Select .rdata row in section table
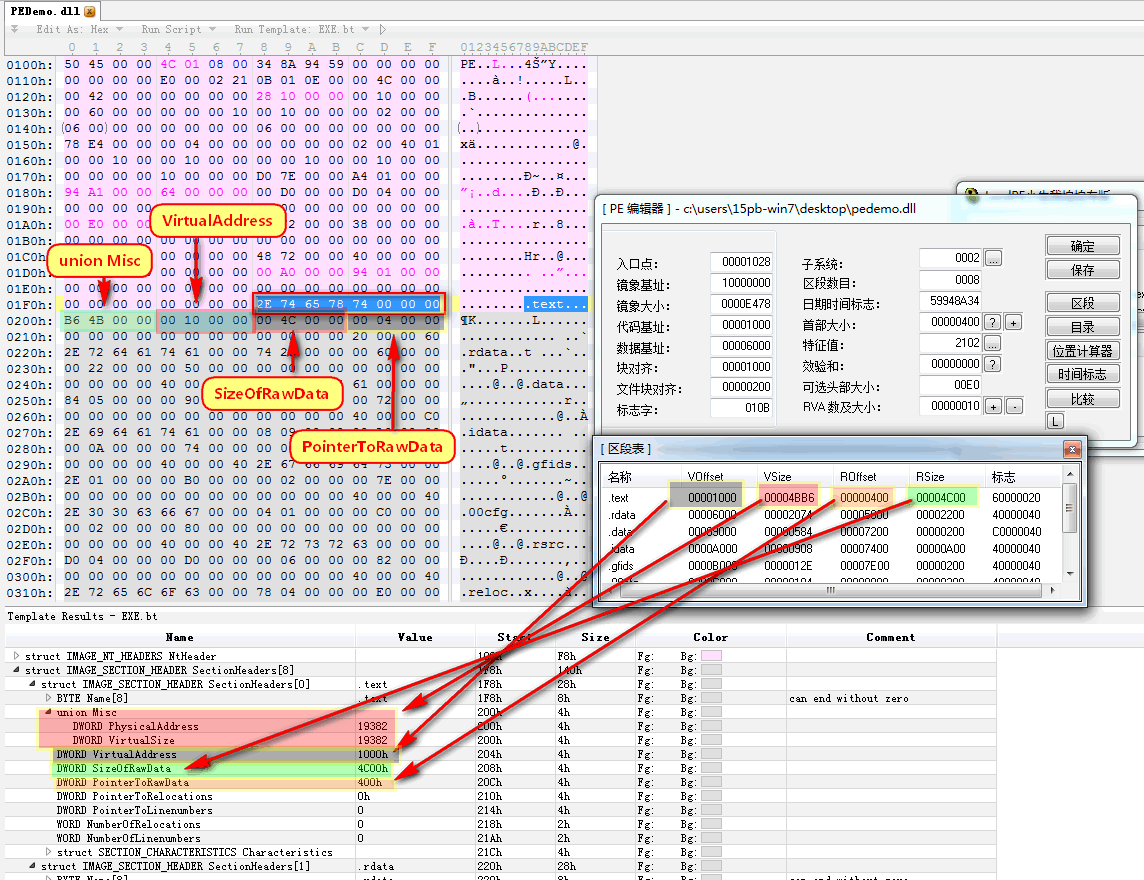1144x880 pixels. tap(832, 514)
